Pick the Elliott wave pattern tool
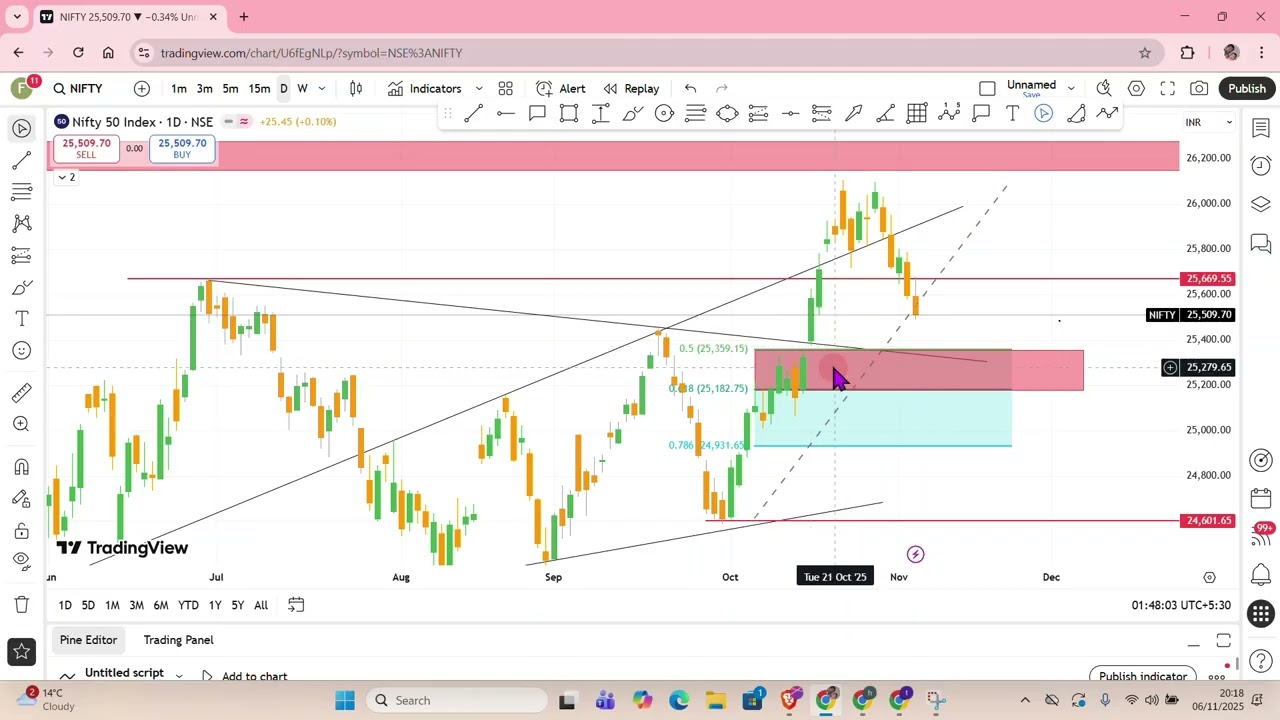Screen dimensions: 1280x720 pos(949,114)
